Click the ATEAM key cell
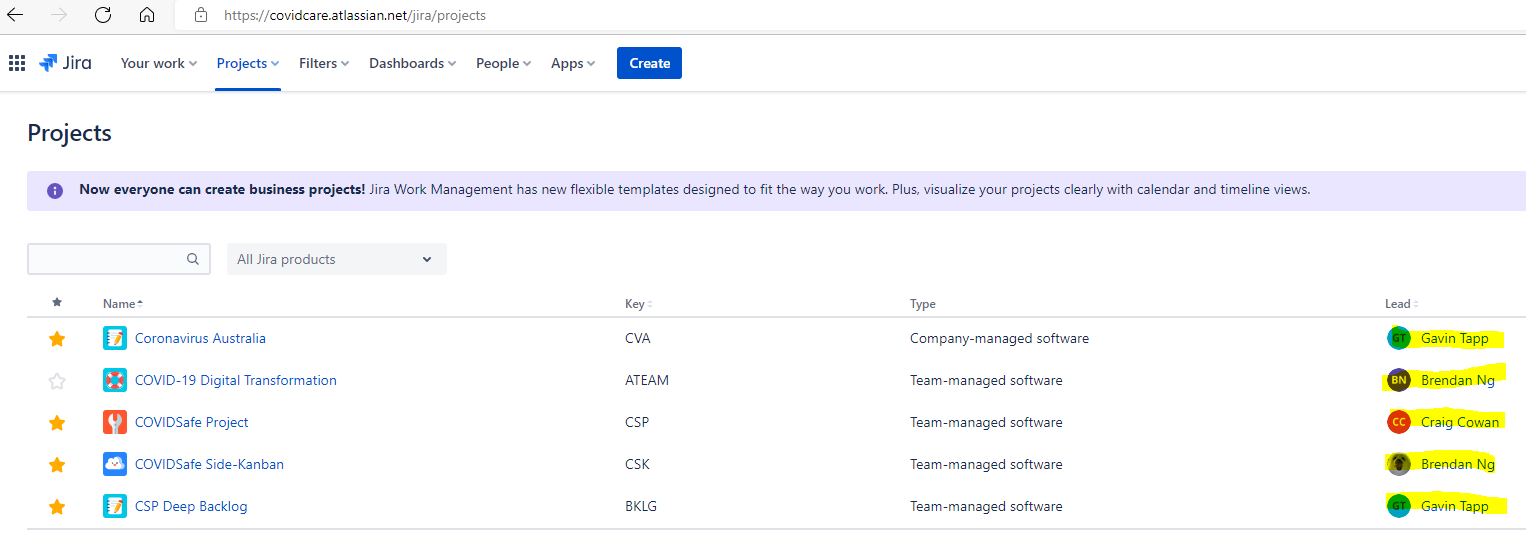Screen dimensions: 1526x538 click(x=647, y=380)
